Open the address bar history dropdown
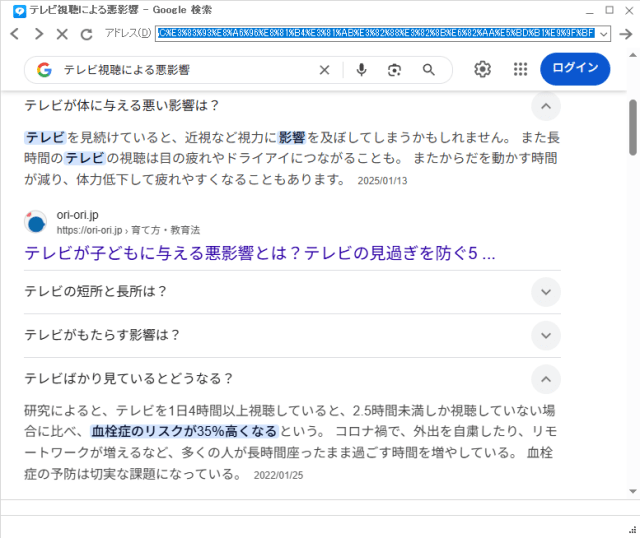The height and width of the screenshot is (538, 640). click(x=604, y=34)
